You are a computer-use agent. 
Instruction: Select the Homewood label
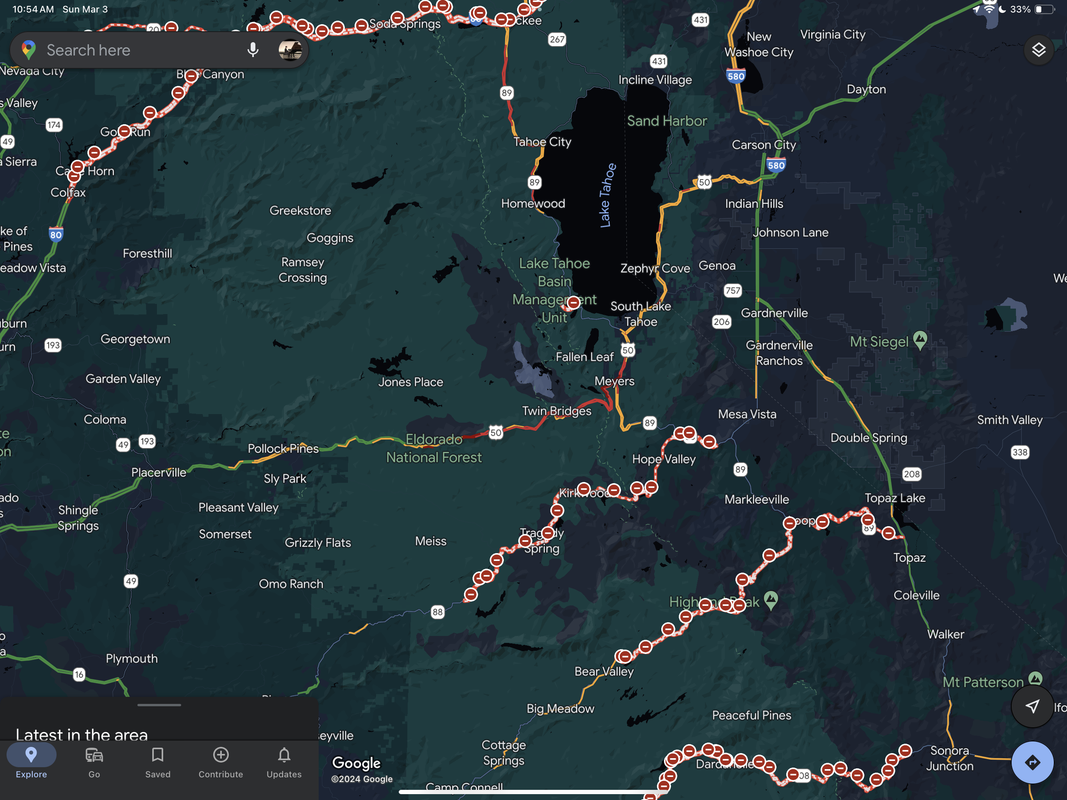[x=533, y=203]
